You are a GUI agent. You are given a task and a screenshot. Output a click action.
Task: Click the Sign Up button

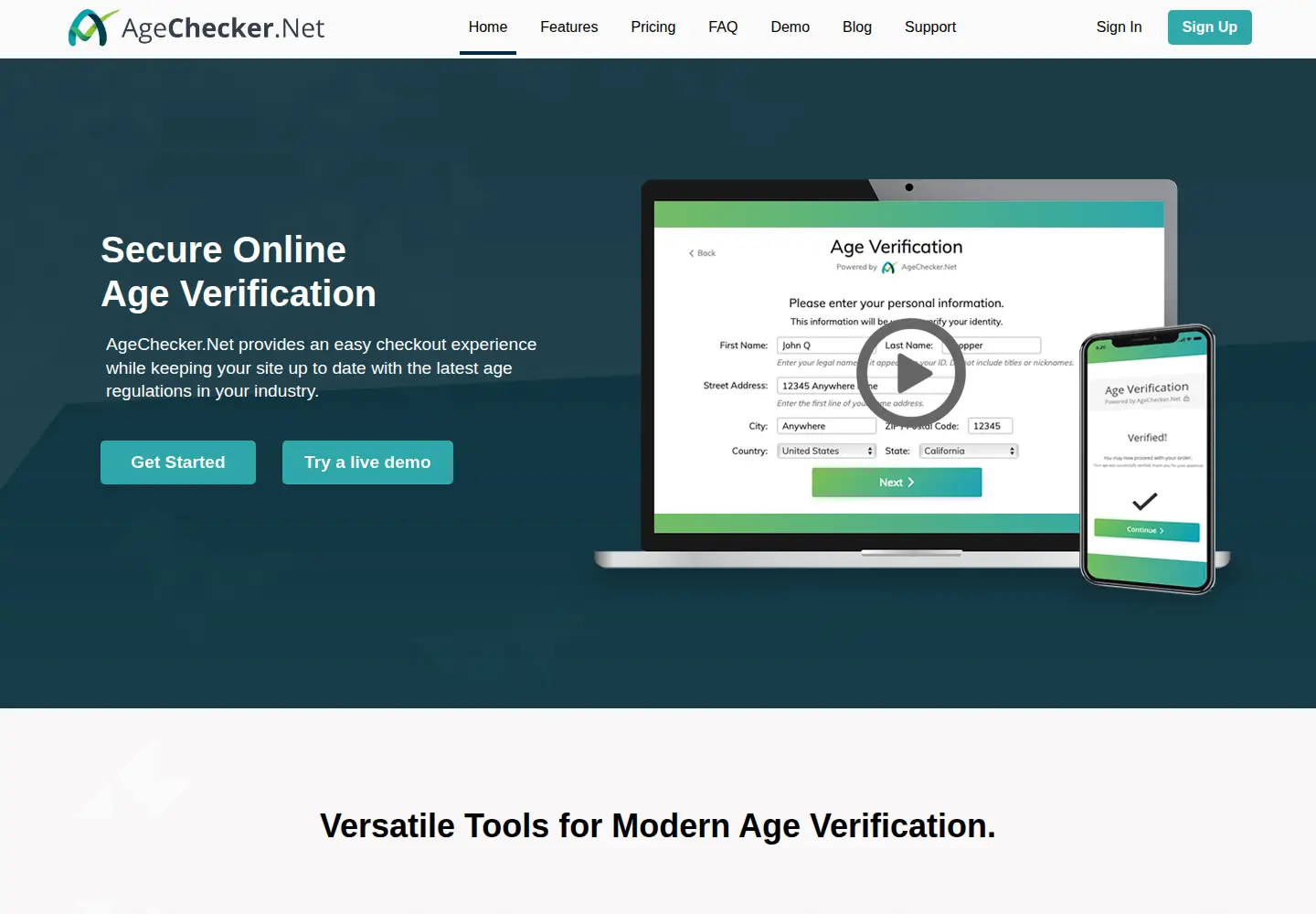tap(1210, 27)
